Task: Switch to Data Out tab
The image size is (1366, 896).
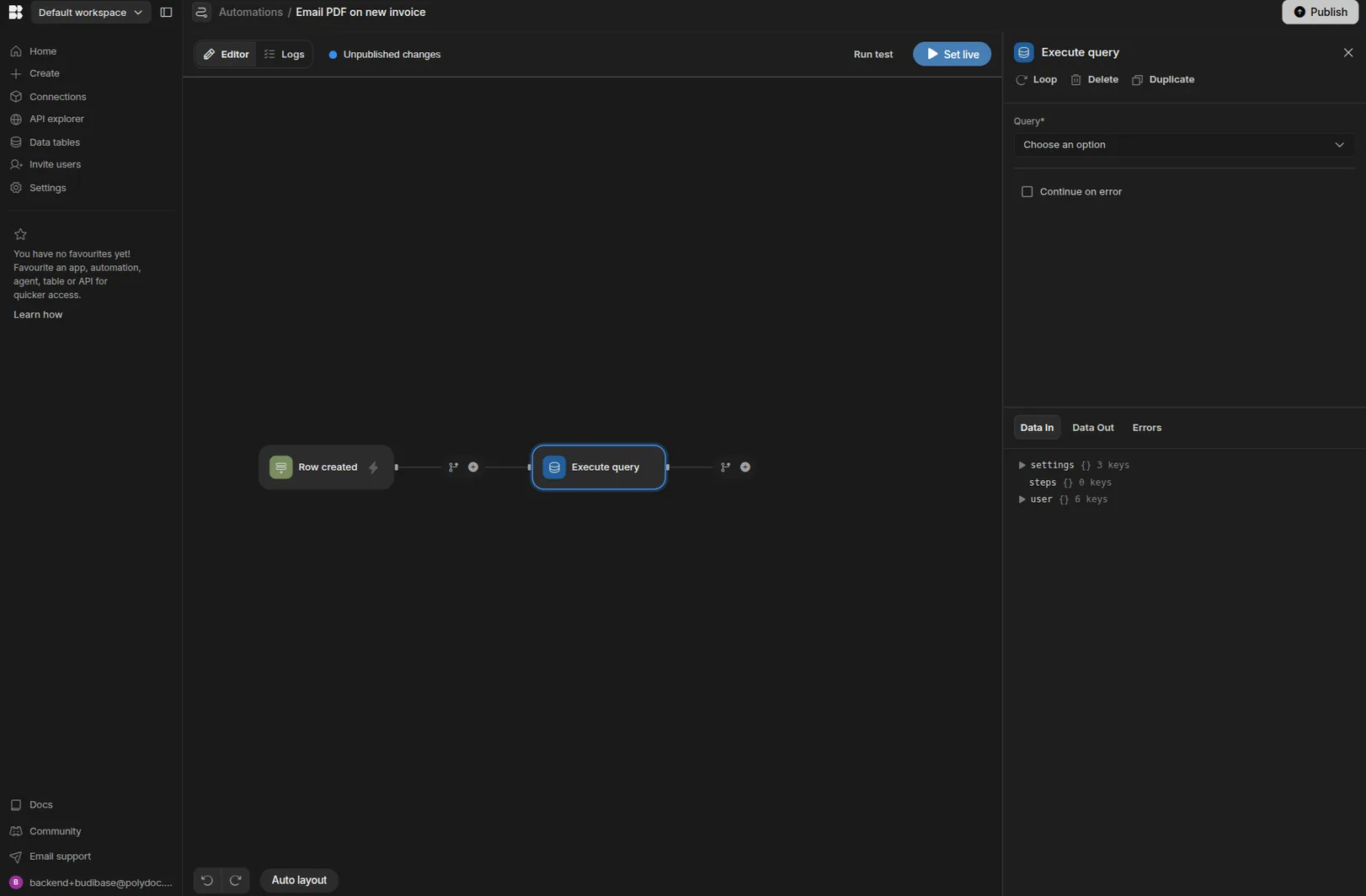Action: [1092, 428]
